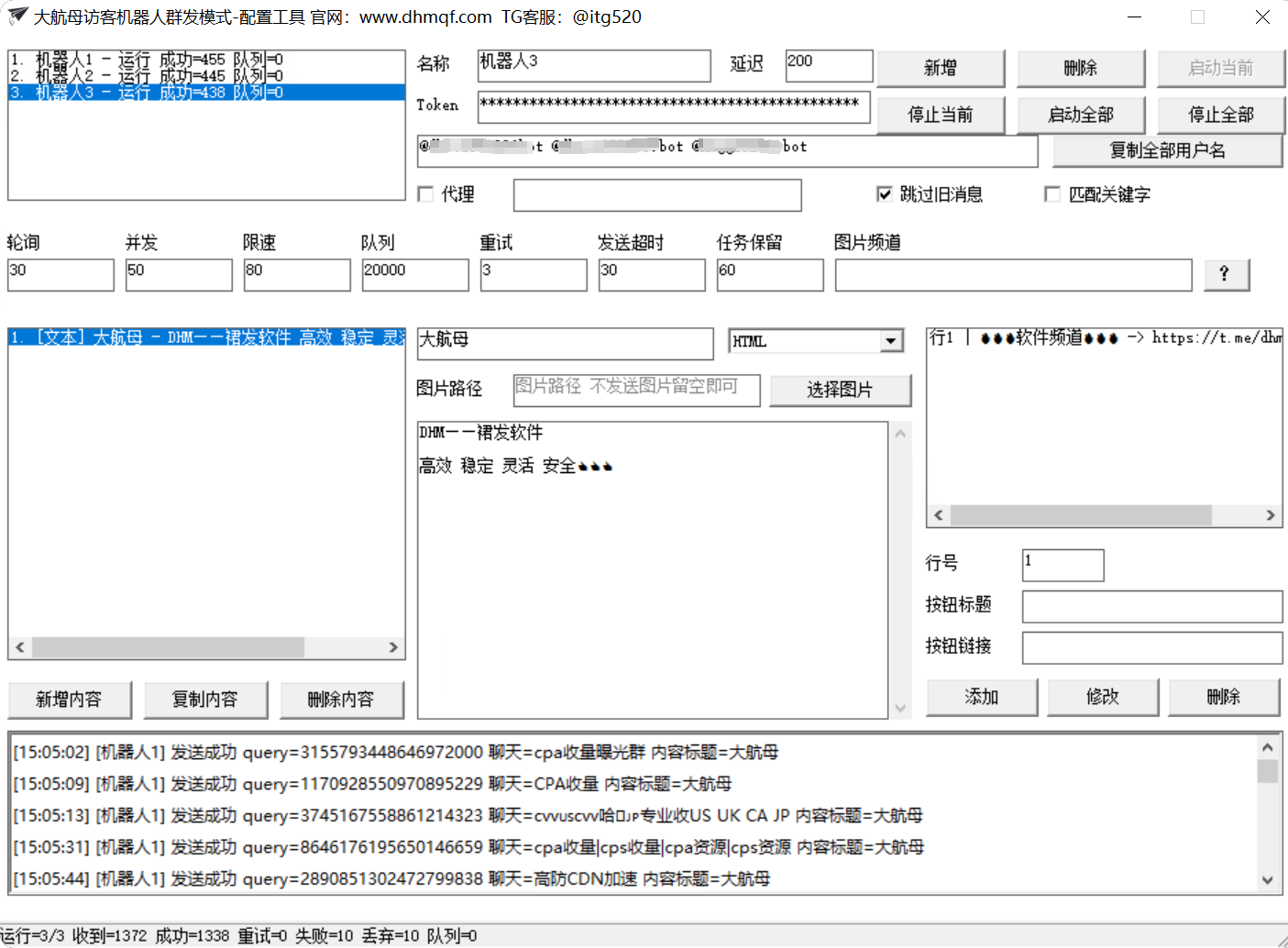
Task: Enable the 代理 checkbox
Action: tap(425, 194)
